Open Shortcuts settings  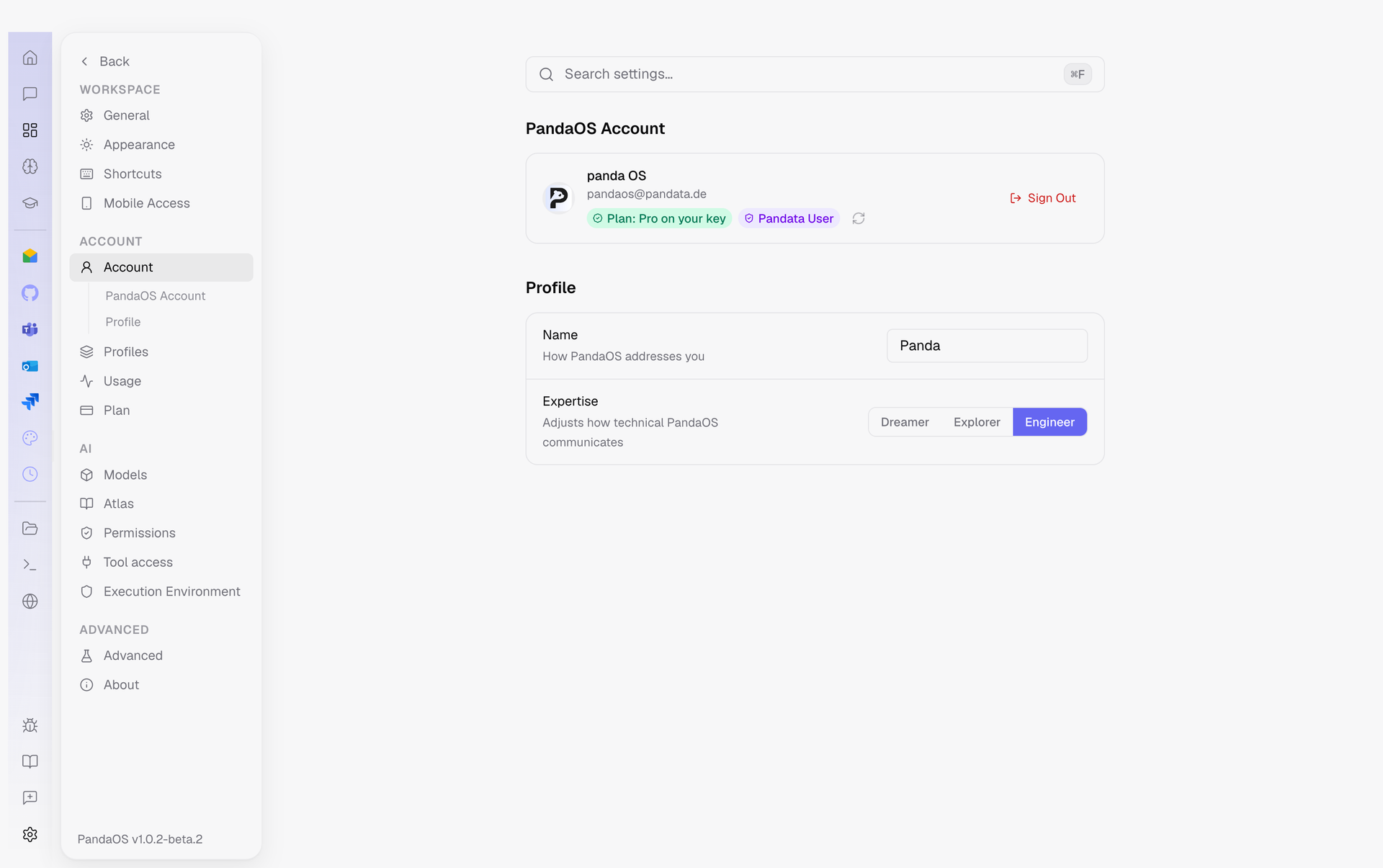[161, 174]
